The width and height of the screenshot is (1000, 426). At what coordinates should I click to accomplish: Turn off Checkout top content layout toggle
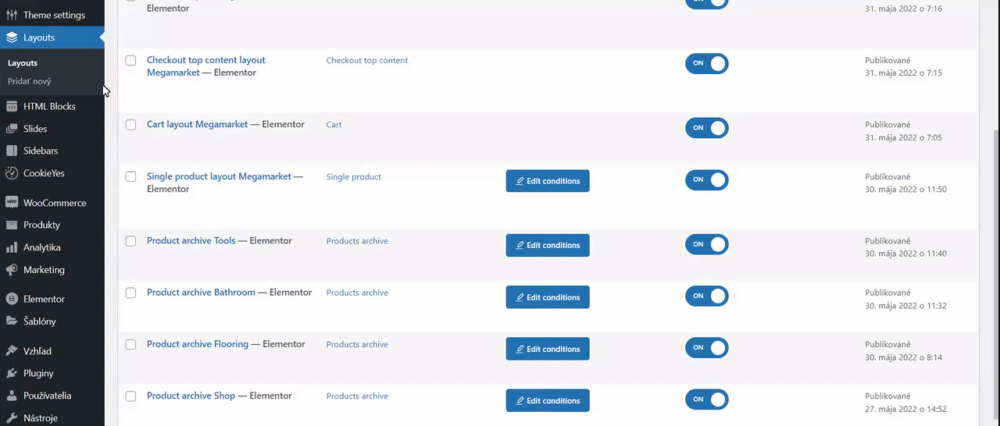point(707,64)
